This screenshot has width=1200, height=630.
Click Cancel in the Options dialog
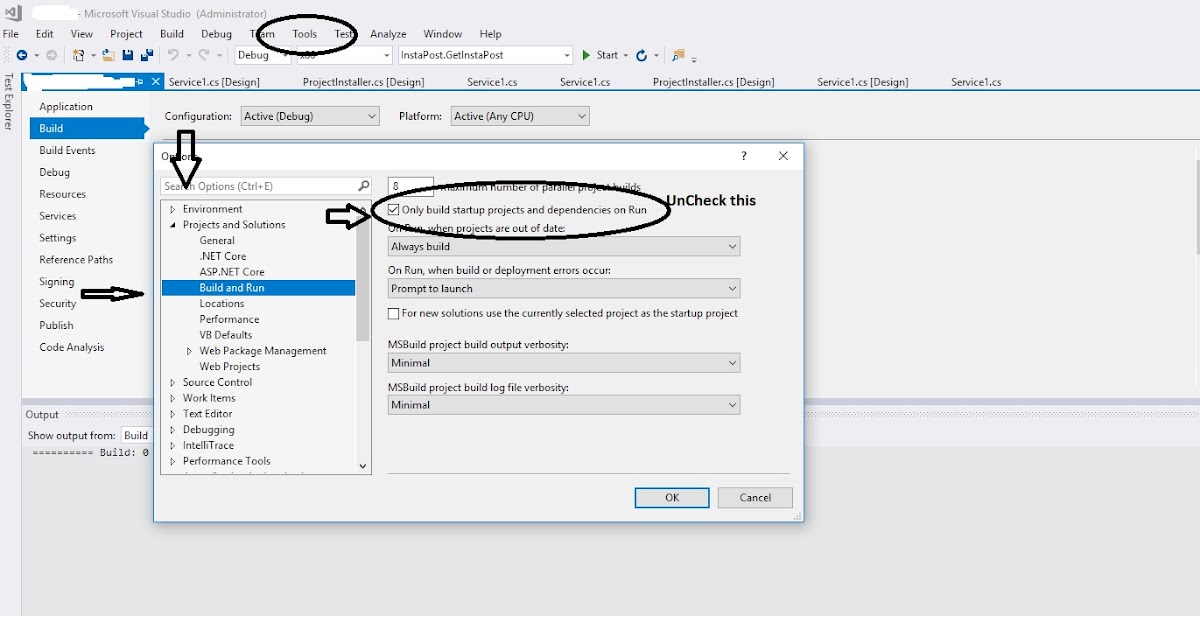[x=755, y=497]
